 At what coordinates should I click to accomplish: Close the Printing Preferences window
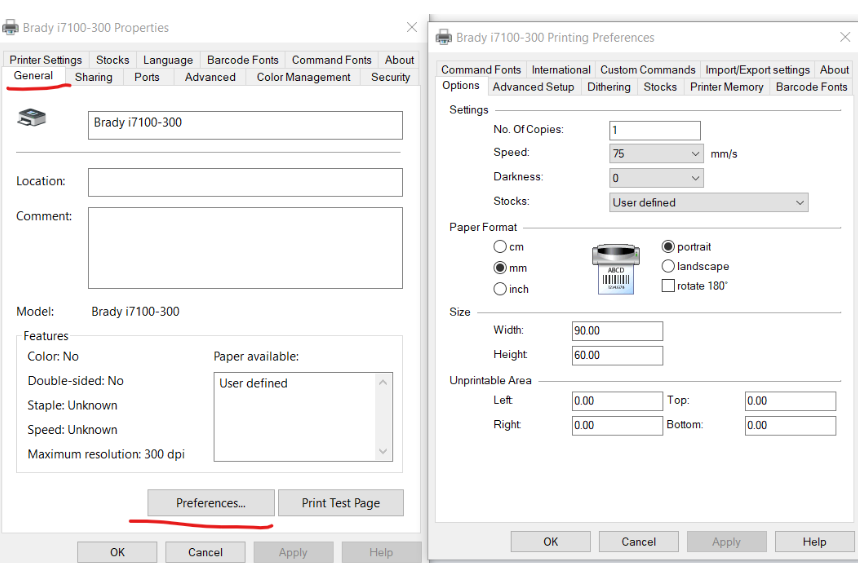tap(845, 37)
